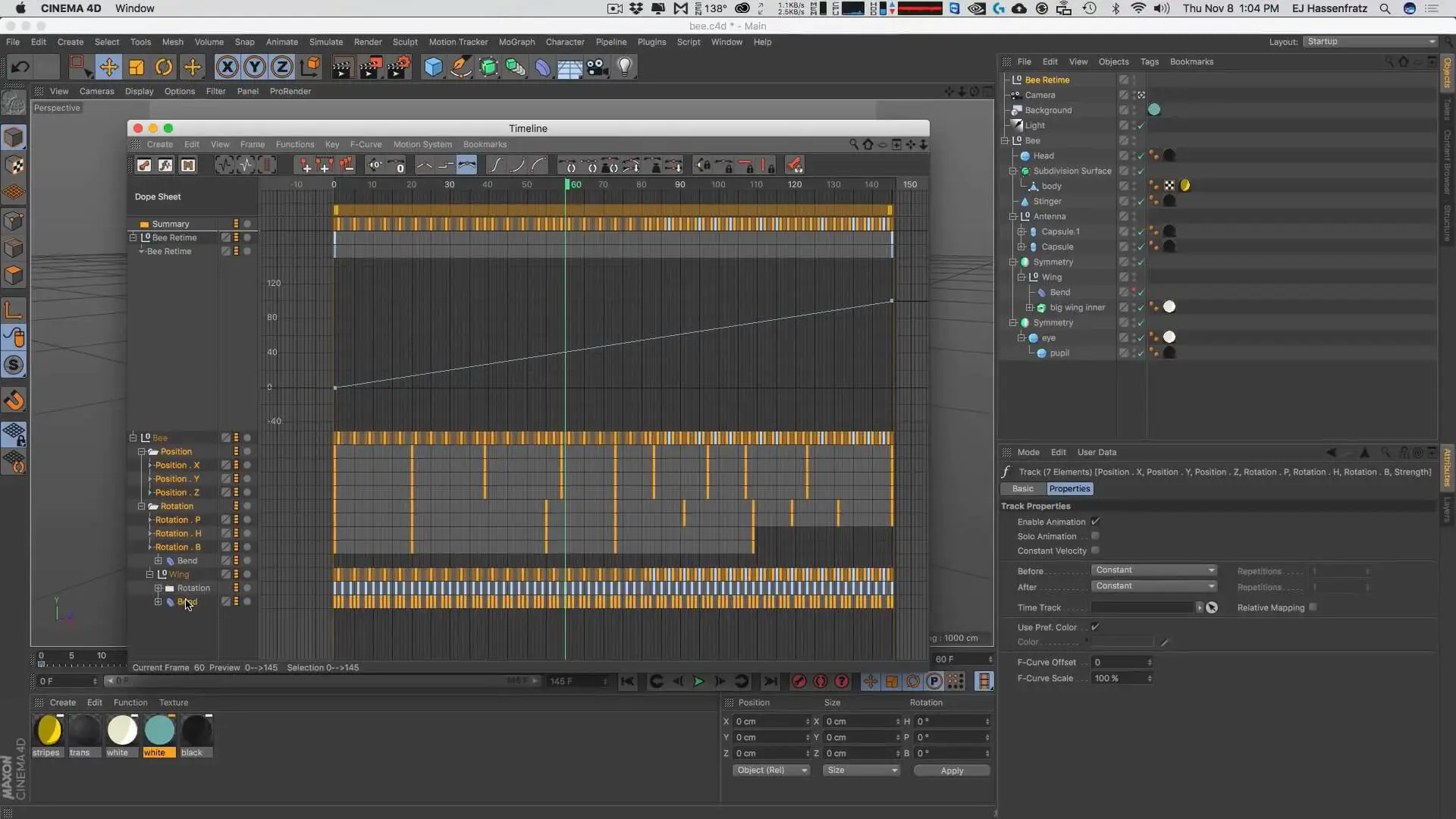Screen dimensions: 1456x819
Task: Enable Relative Mapping checkbox
Action: click(x=1313, y=607)
